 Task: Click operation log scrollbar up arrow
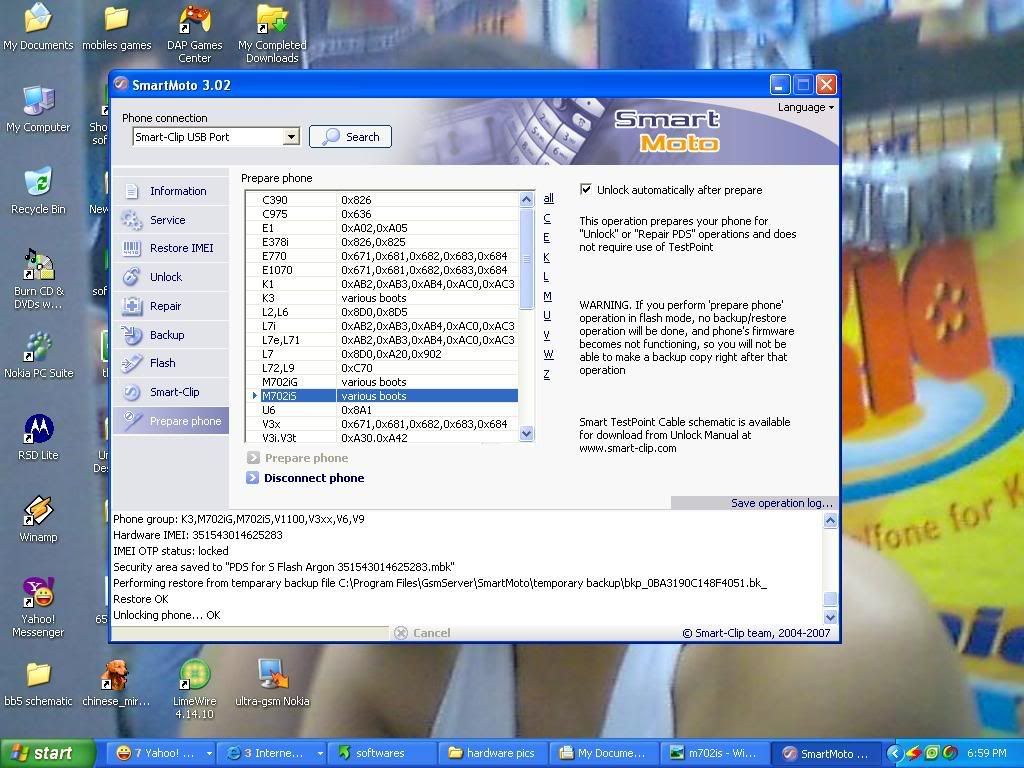[830, 520]
